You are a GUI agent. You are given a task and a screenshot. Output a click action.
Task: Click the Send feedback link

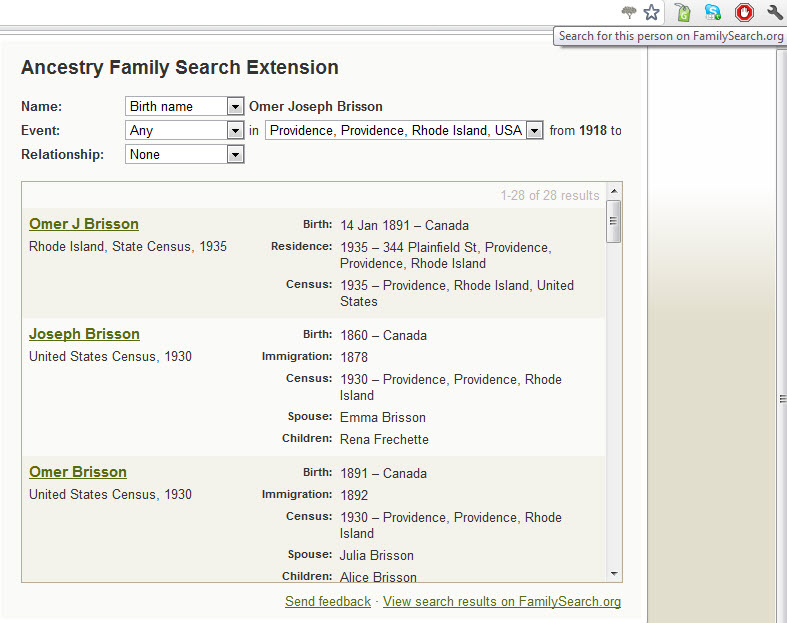pos(328,601)
